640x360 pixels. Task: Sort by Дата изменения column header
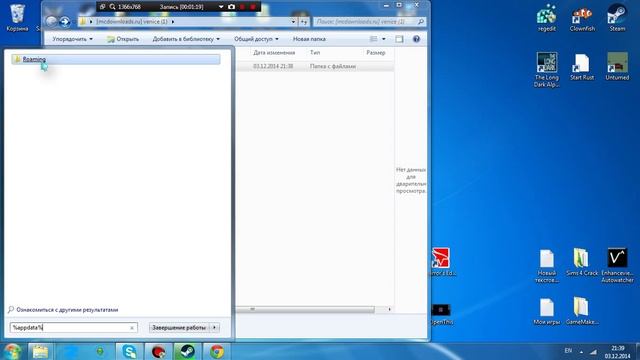click(x=274, y=53)
